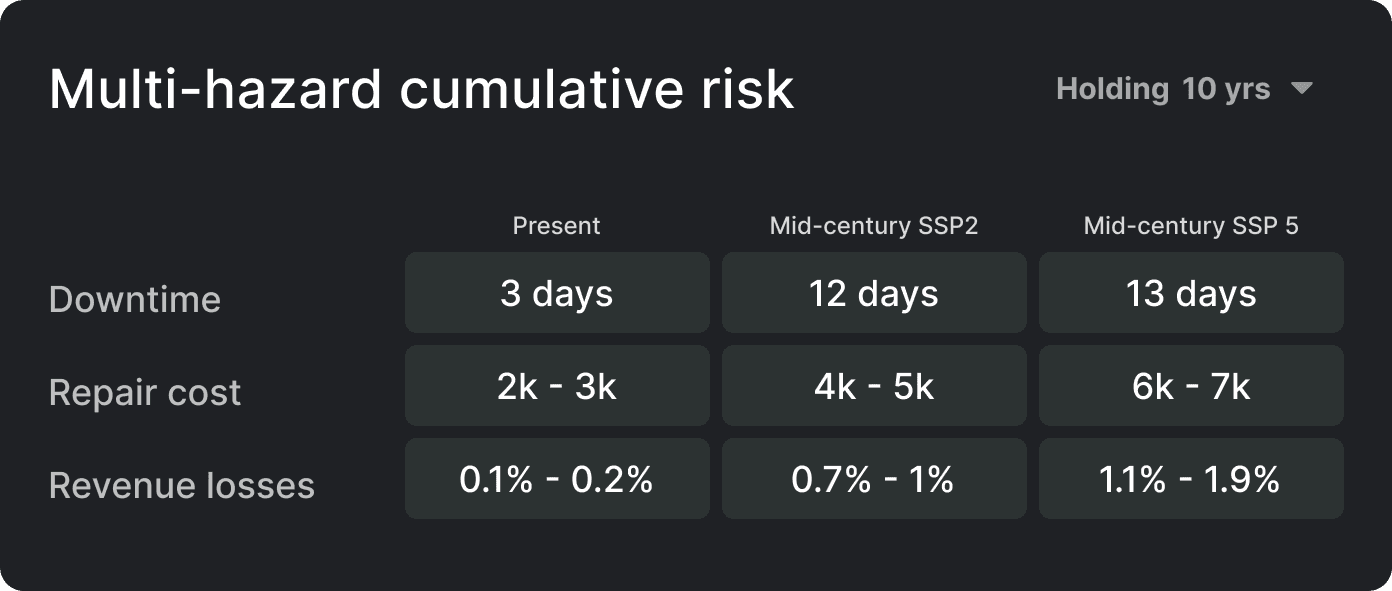This screenshot has height=591, width=1392.
Task: Click the Multi-hazard cumulative risk title
Action: (x=421, y=89)
